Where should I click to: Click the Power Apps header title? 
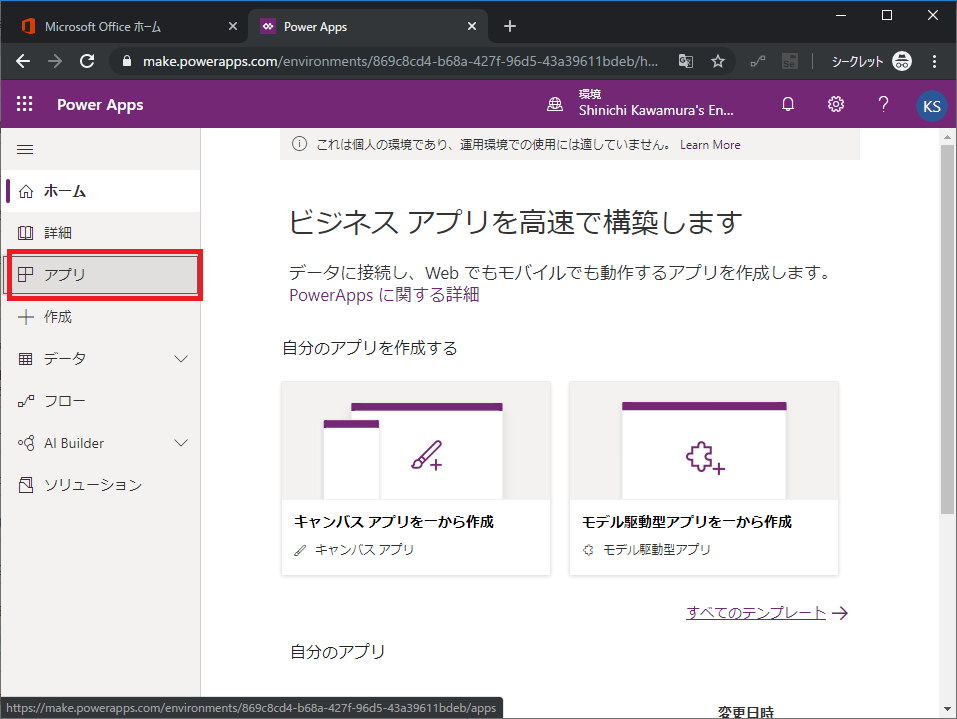tap(100, 104)
